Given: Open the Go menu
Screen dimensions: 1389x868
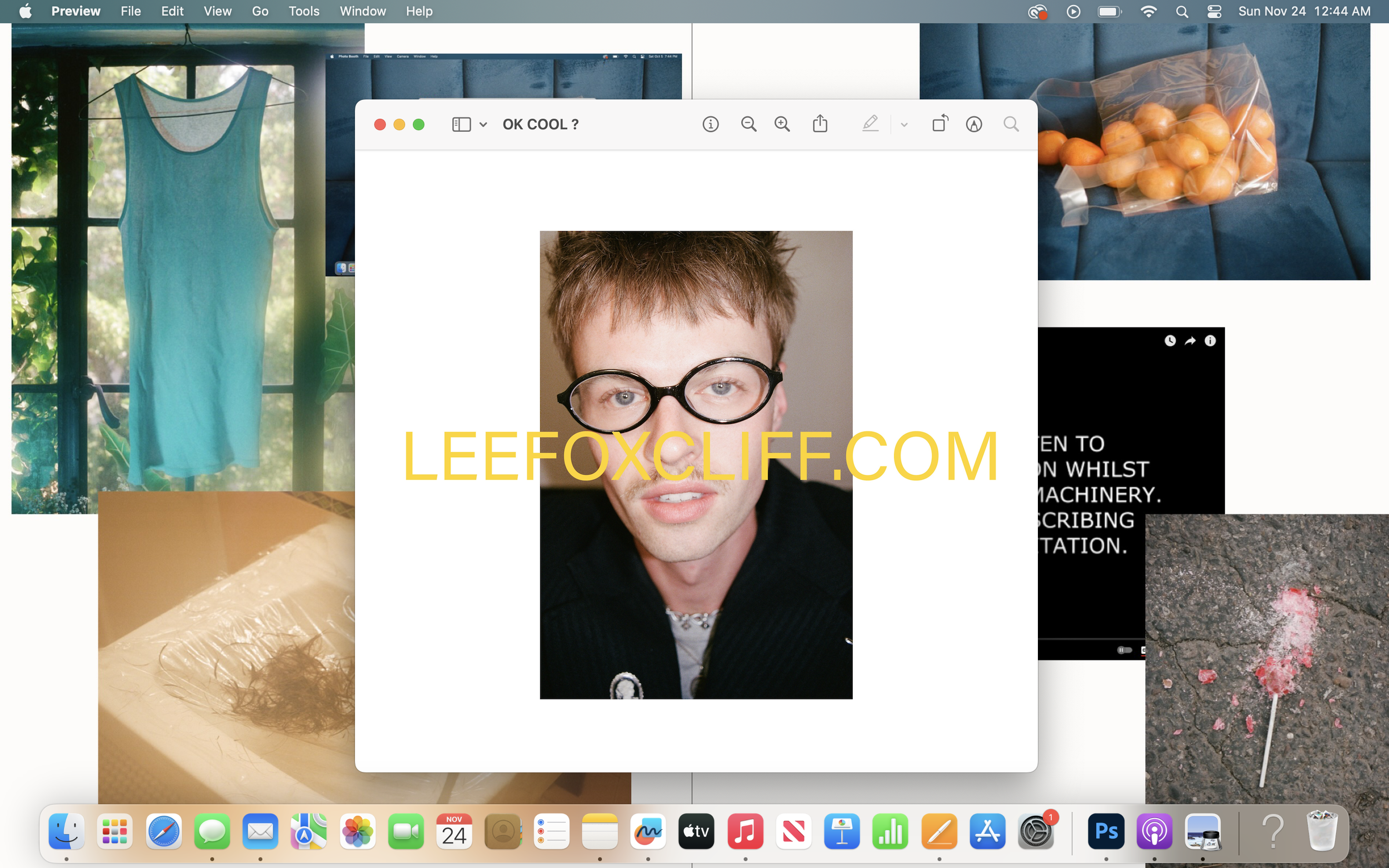Looking at the screenshot, I should click(260, 12).
